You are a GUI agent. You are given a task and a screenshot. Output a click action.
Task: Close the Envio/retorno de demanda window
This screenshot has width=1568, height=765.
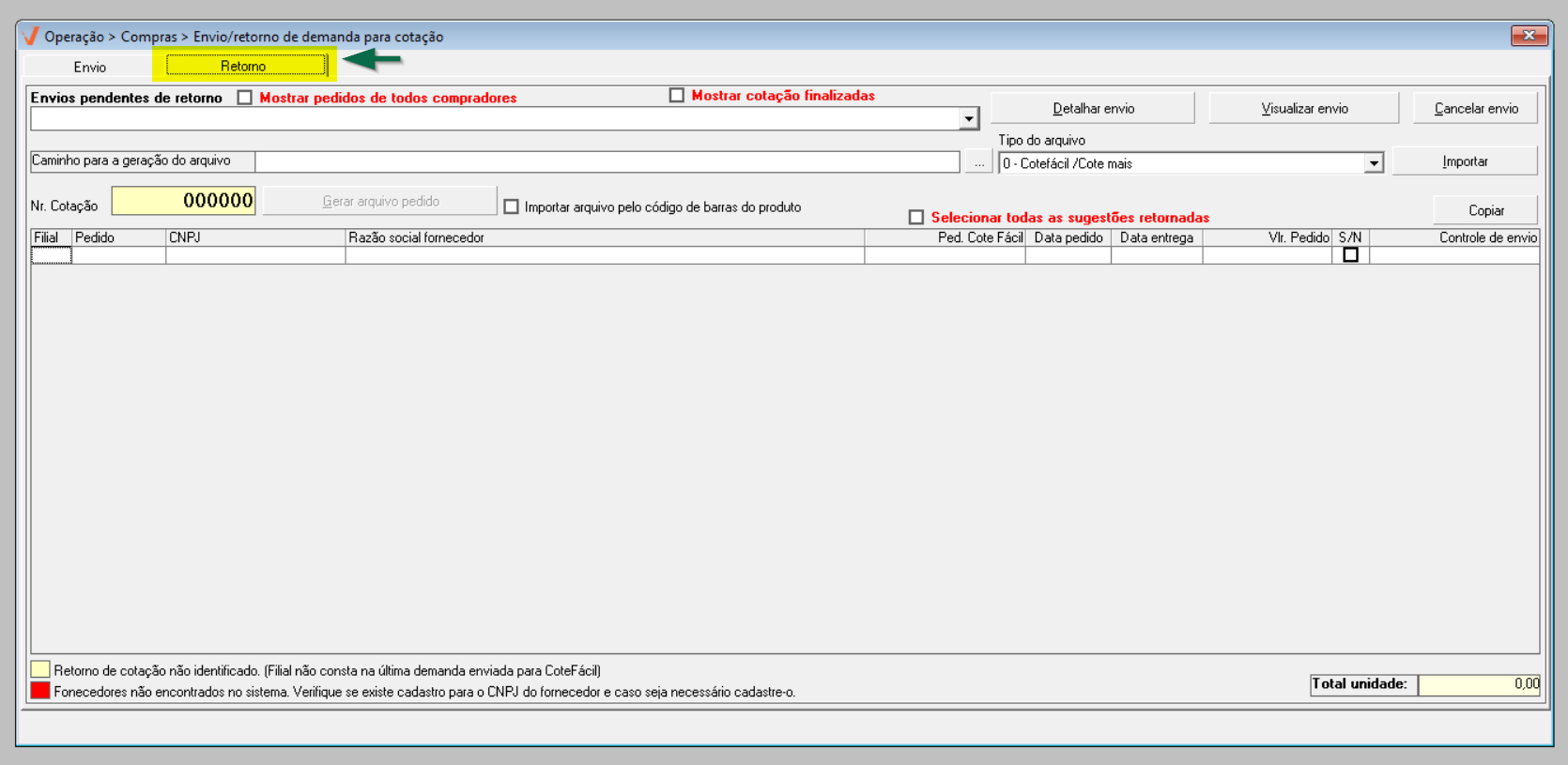[x=1529, y=36]
